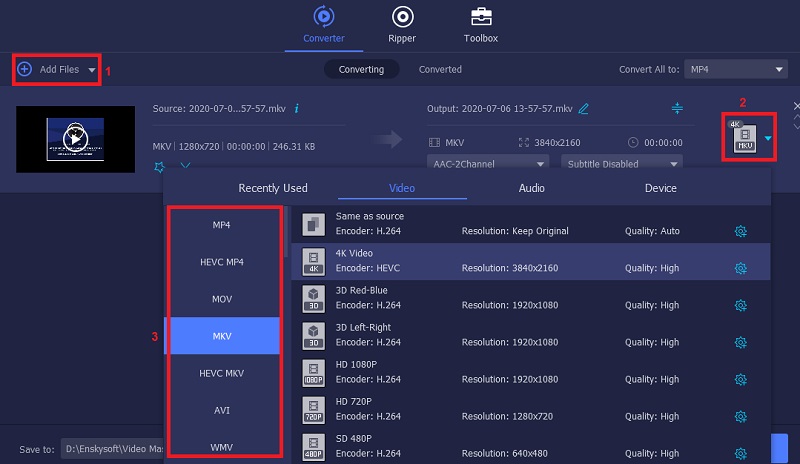800x464 pixels.
Task: Choose HEVC MP4 in format list
Action: pos(222,262)
